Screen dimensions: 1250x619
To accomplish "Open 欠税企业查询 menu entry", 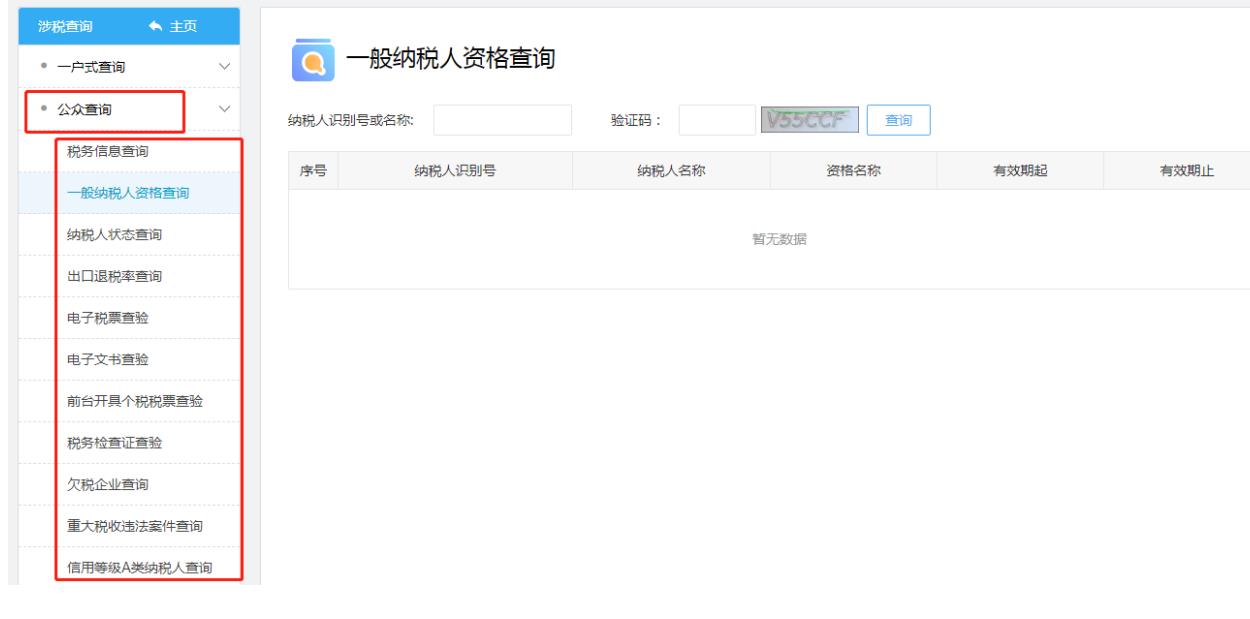I will (x=107, y=484).
